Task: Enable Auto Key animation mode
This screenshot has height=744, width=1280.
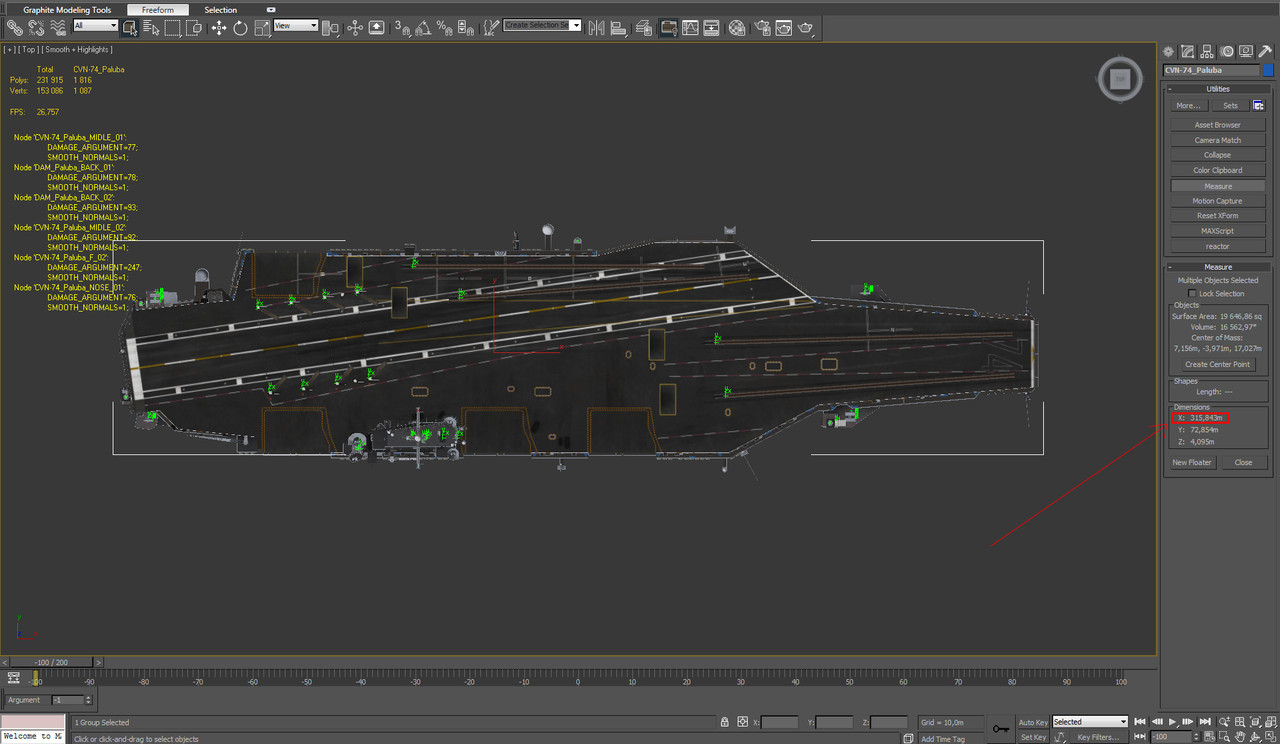Action: point(1032,721)
